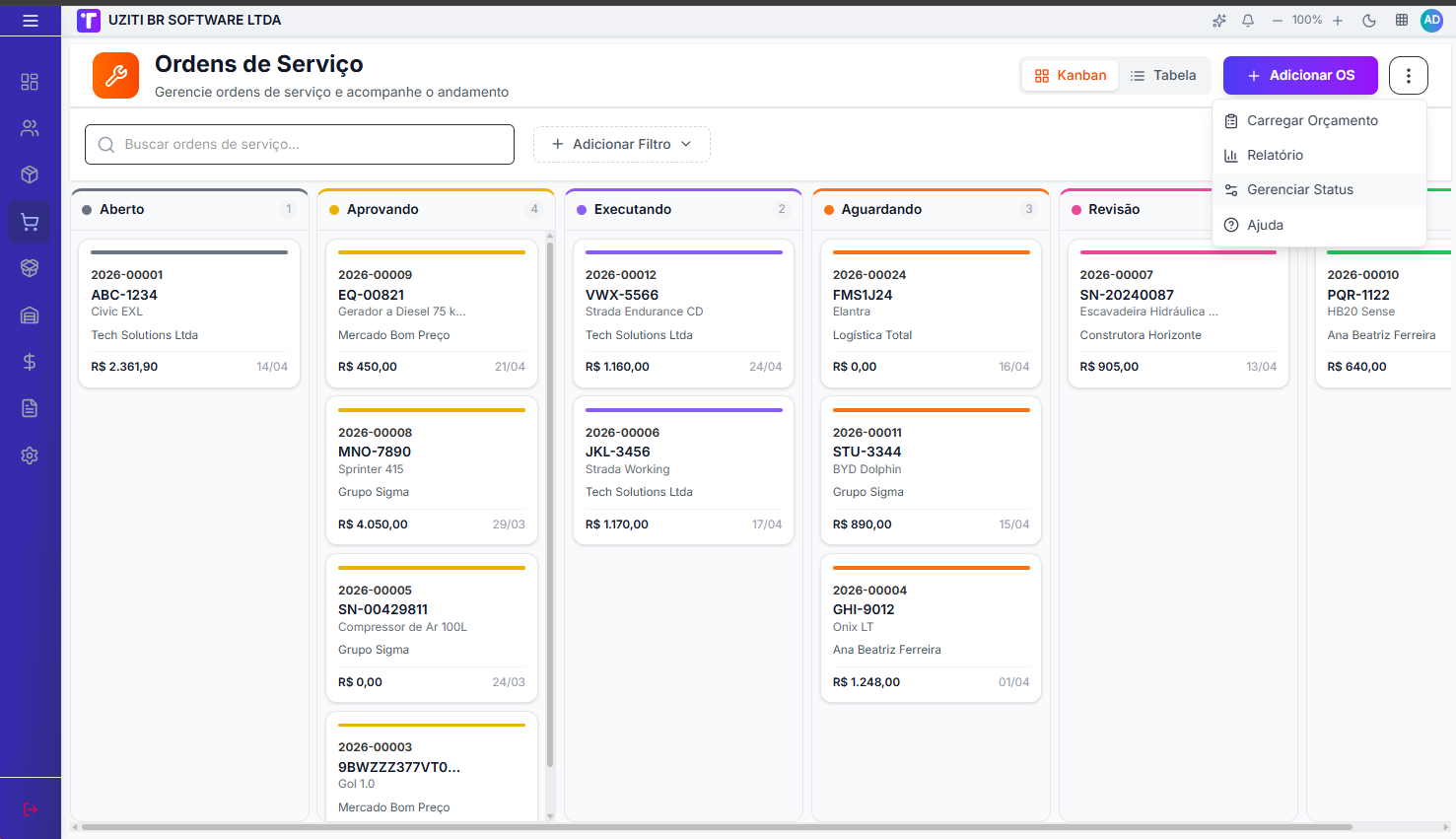Click the Buscar ordens de serviço search field

click(300, 144)
